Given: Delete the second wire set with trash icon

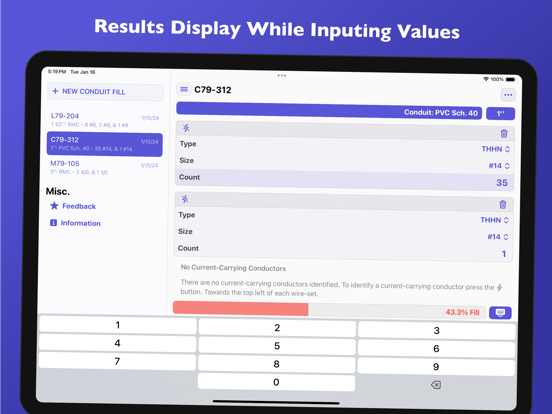Looking at the screenshot, I should point(503,204).
